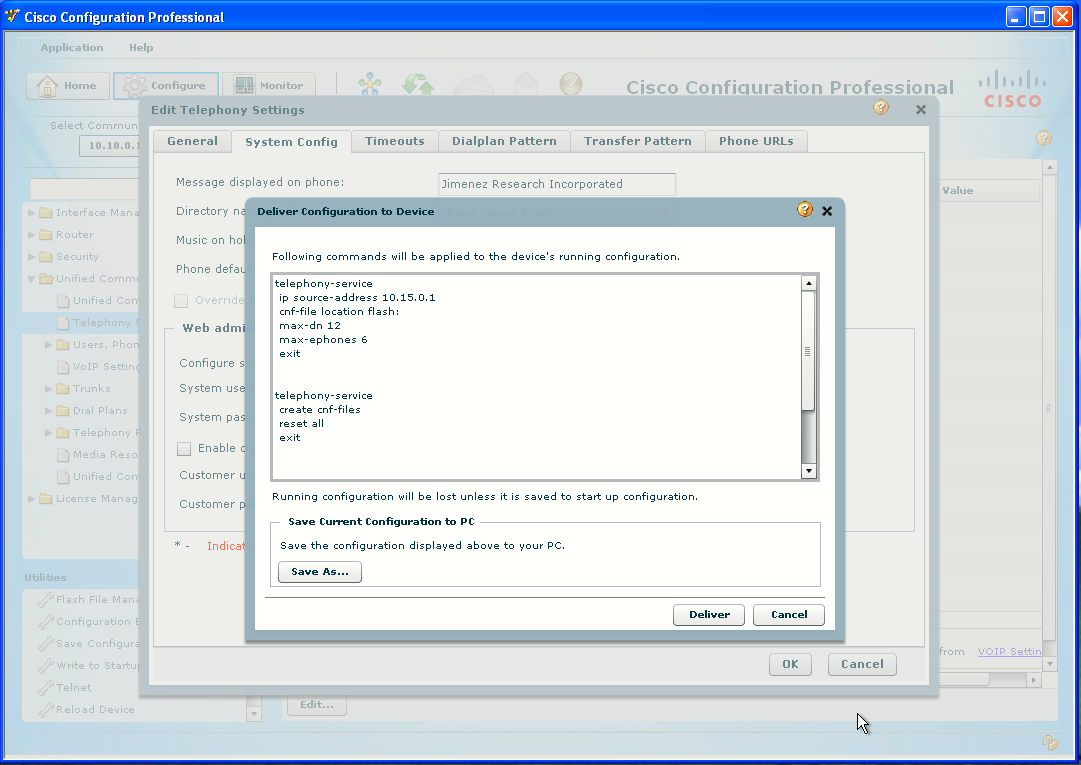Open Flash File Management utility
Viewport: 1081px width, 765px height.
tap(90, 600)
